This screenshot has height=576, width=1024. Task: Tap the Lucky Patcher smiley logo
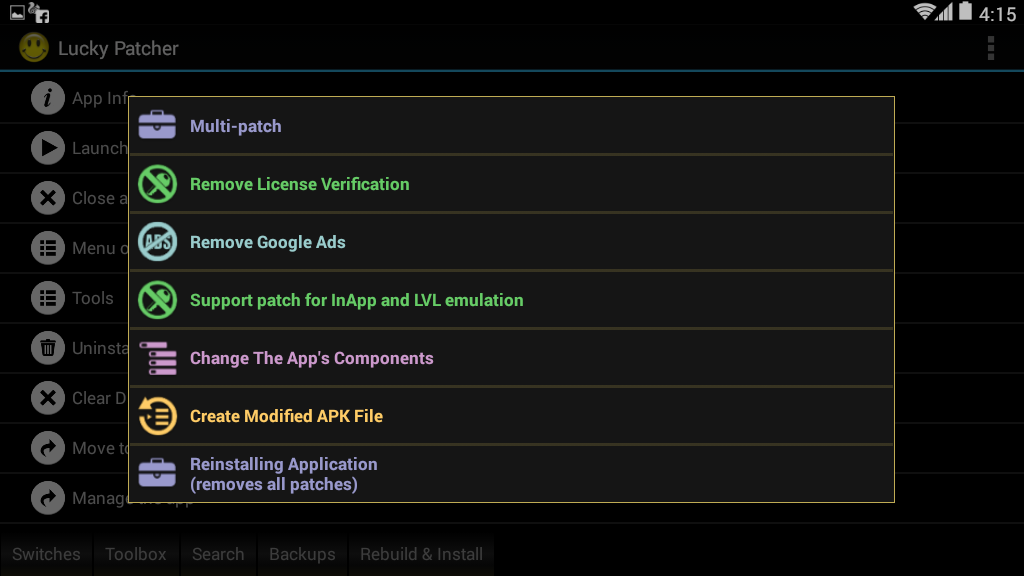(x=34, y=48)
